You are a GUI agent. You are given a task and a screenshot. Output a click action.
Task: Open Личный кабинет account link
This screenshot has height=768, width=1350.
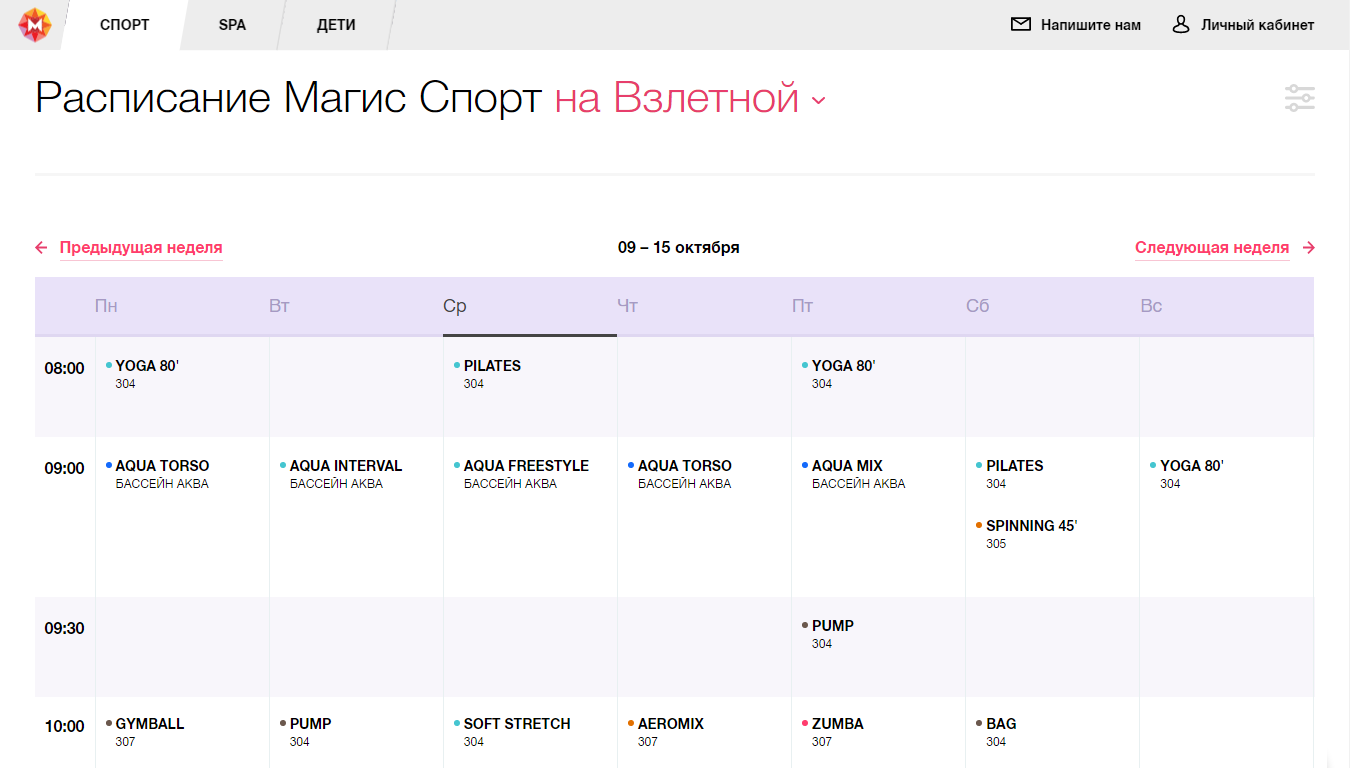click(1257, 25)
